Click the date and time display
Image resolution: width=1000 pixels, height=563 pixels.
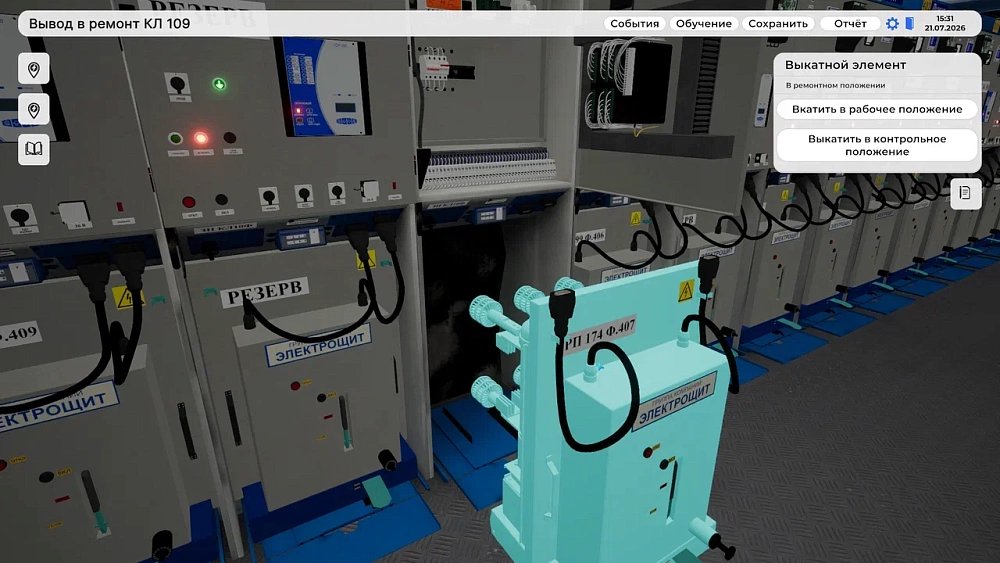click(x=945, y=24)
